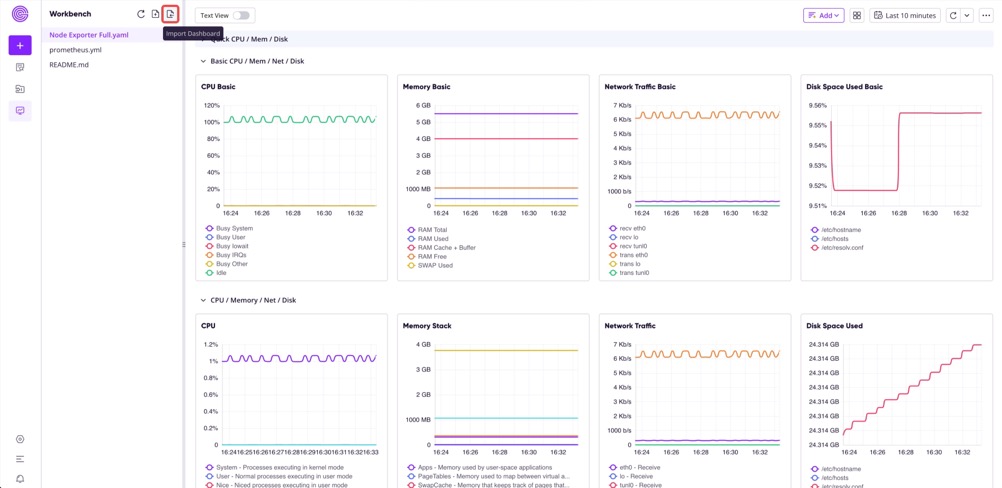Click the Last 10 minutes time range button
The height and width of the screenshot is (488, 1002).
pos(905,16)
